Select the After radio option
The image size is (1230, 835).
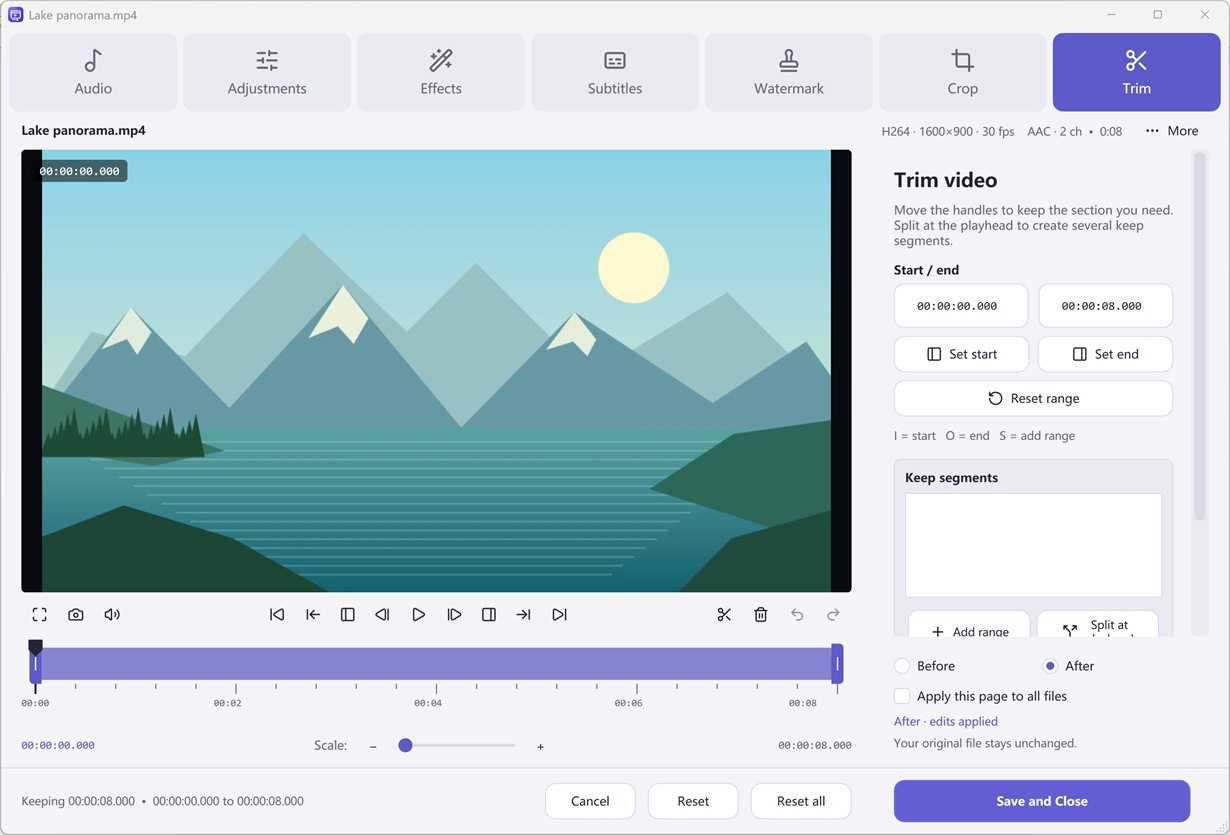[x=1068, y=666]
